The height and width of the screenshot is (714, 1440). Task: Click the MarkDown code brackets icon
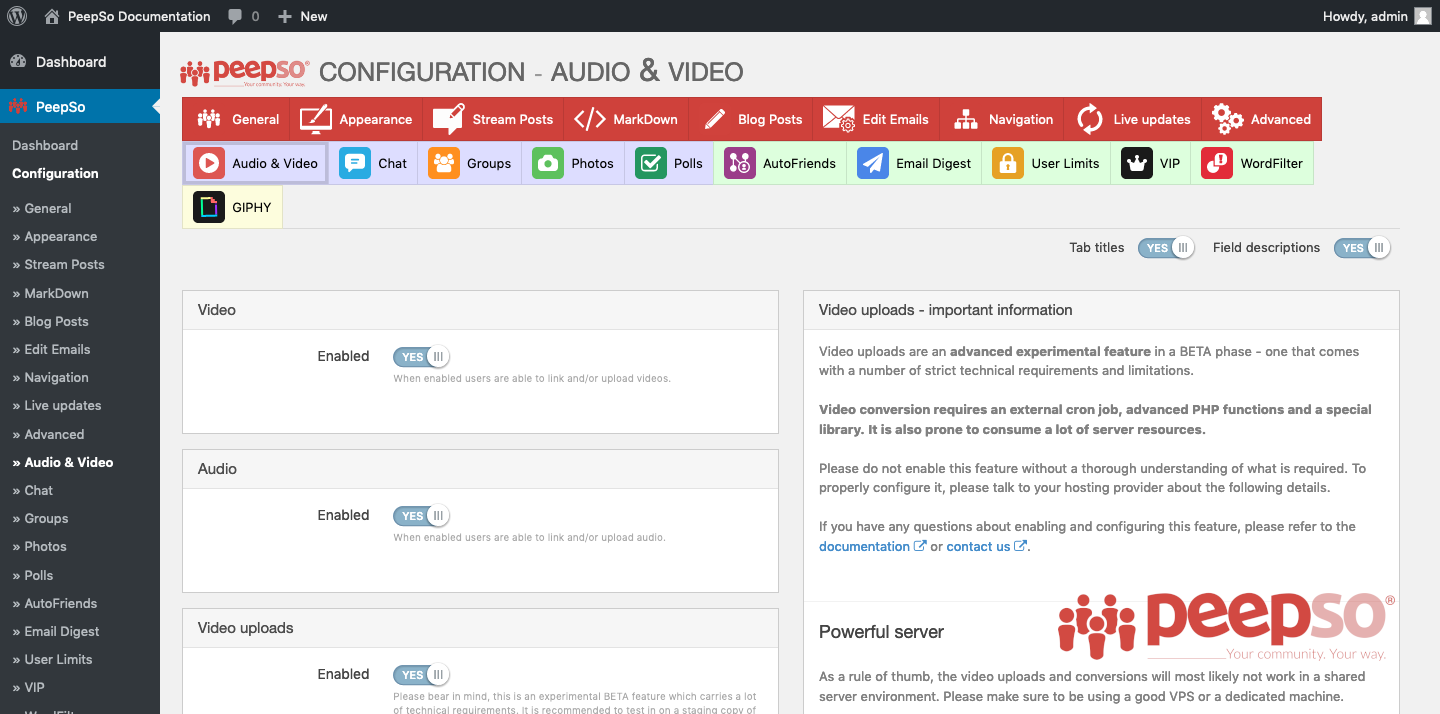(x=589, y=119)
